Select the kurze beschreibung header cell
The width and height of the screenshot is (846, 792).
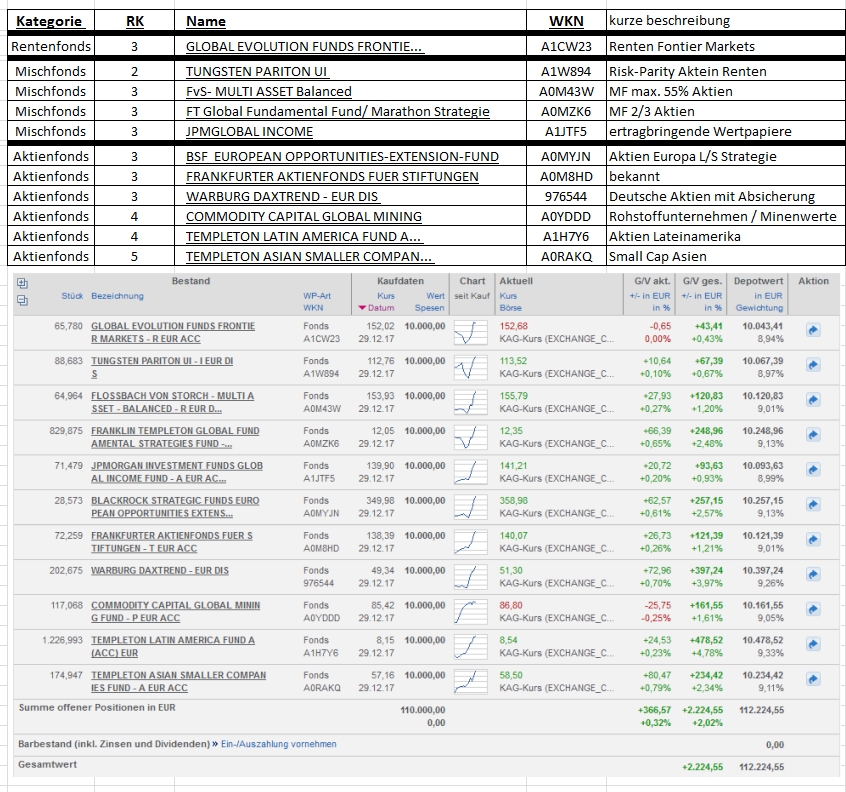[x=726, y=21]
